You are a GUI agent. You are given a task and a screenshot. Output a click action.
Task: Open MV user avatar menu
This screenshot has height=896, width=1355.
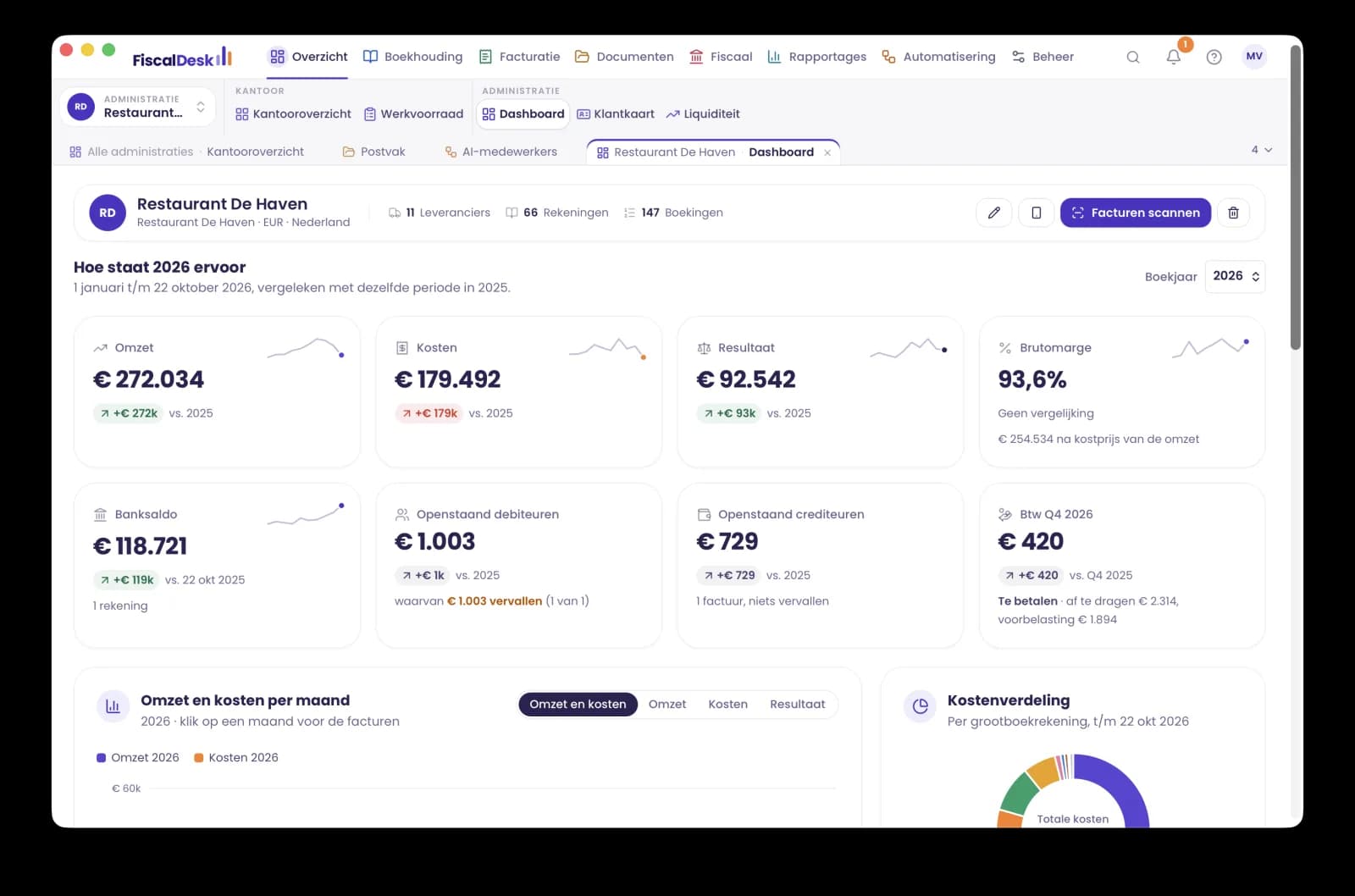[x=1254, y=57]
